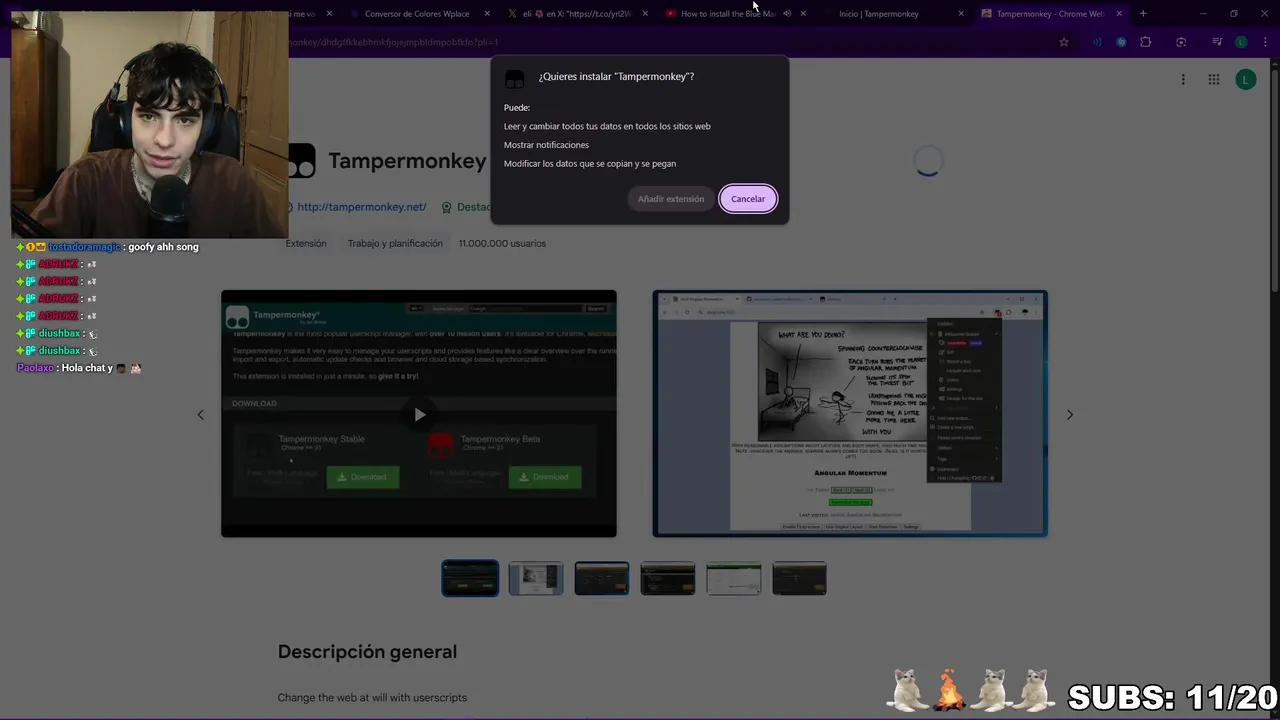Select the sixth screenshot thumbnail
Screen dimensions: 1280x720
tap(800, 578)
